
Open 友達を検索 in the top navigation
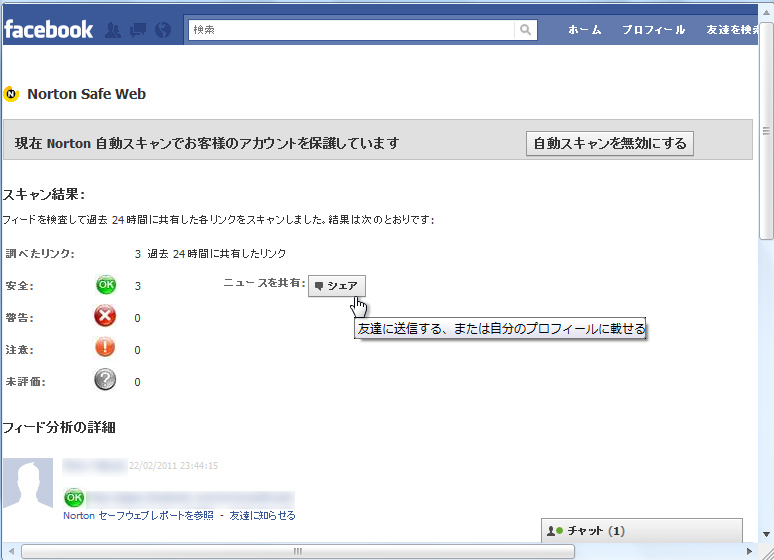(x=732, y=30)
